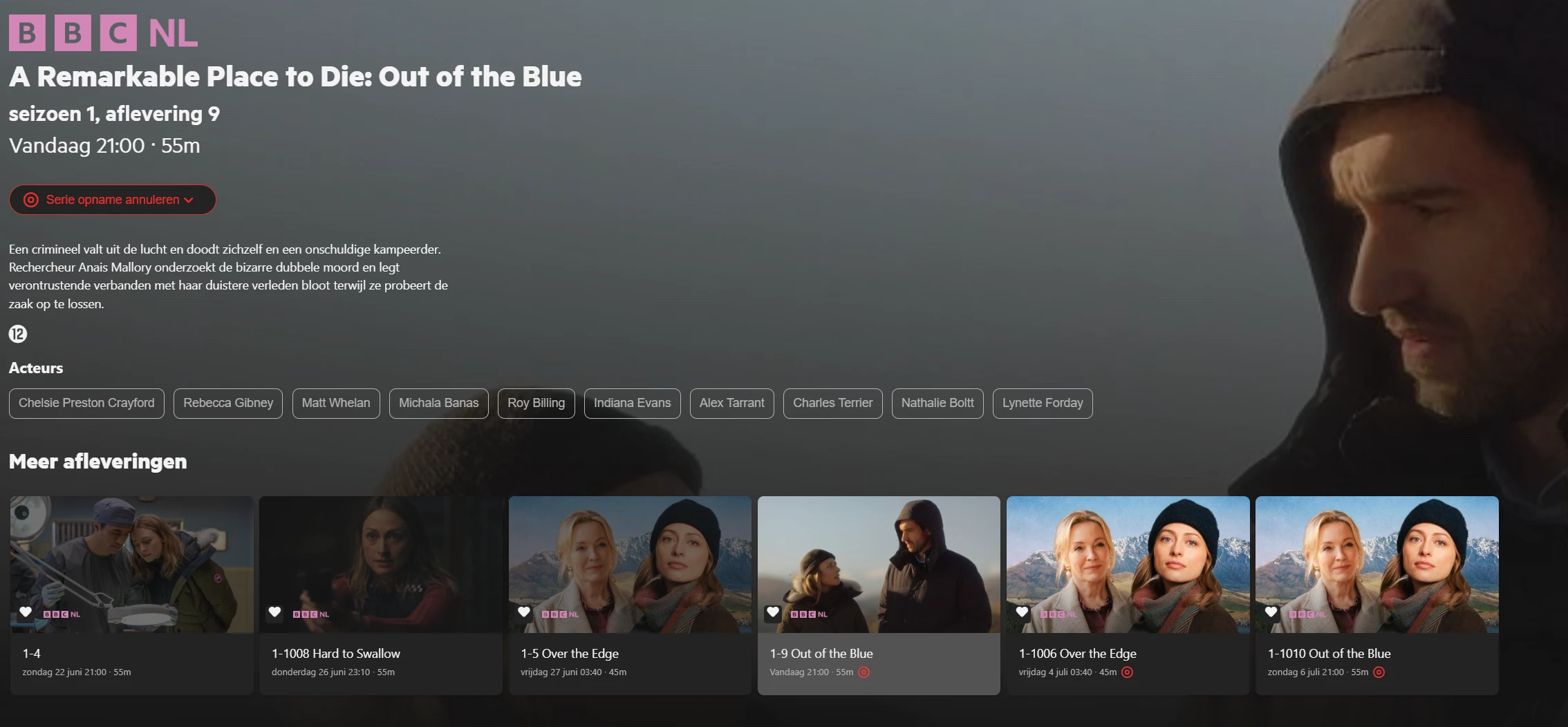1568x727 pixels.
Task: Open thumbnail for 1-1008 Hard to Swallow
Action: (381, 565)
